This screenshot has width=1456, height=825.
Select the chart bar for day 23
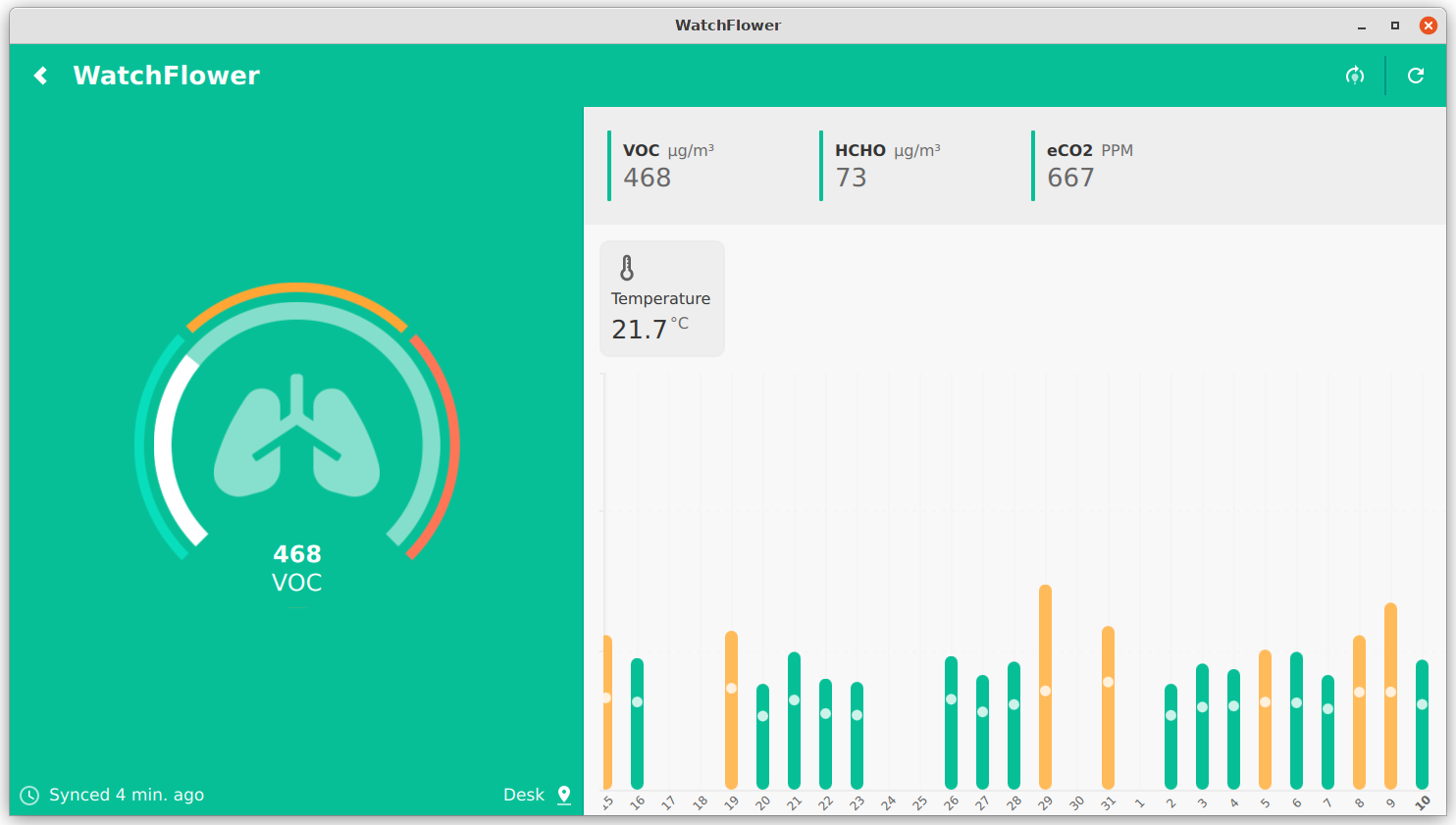[x=857, y=736]
